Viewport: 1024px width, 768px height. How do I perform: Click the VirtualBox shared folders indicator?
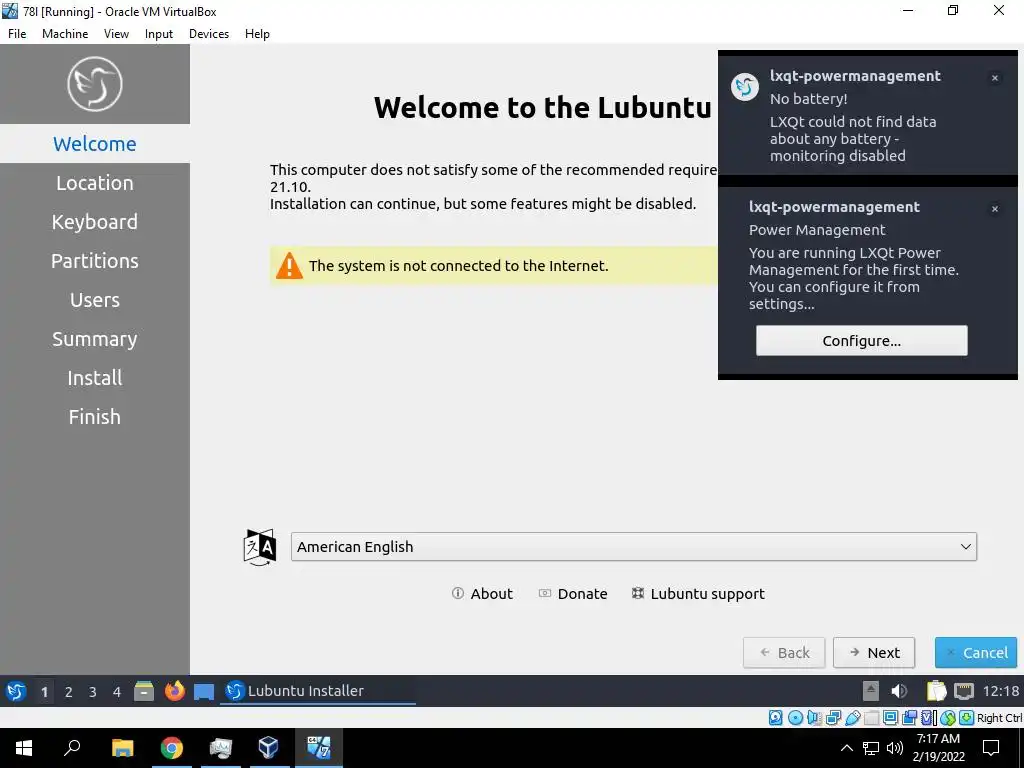pos(871,718)
